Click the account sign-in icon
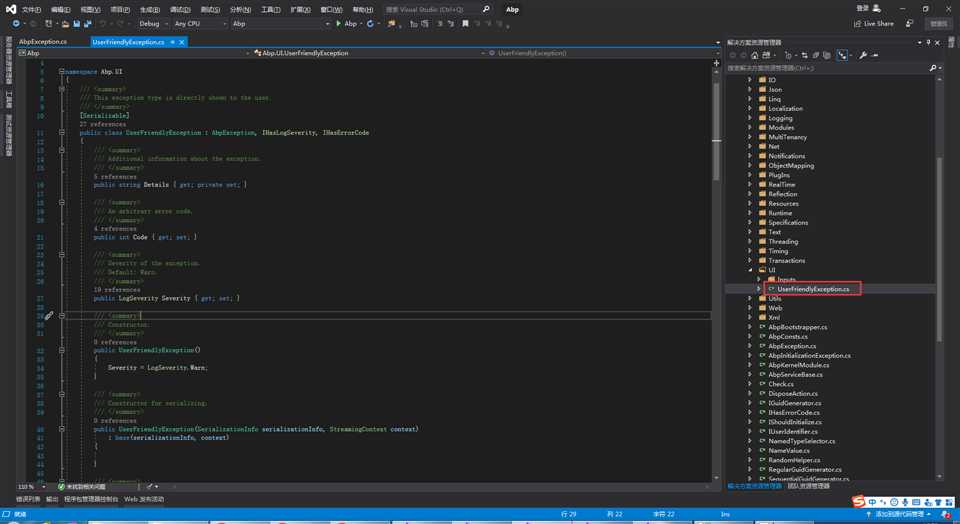The image size is (960, 524). coord(877,8)
